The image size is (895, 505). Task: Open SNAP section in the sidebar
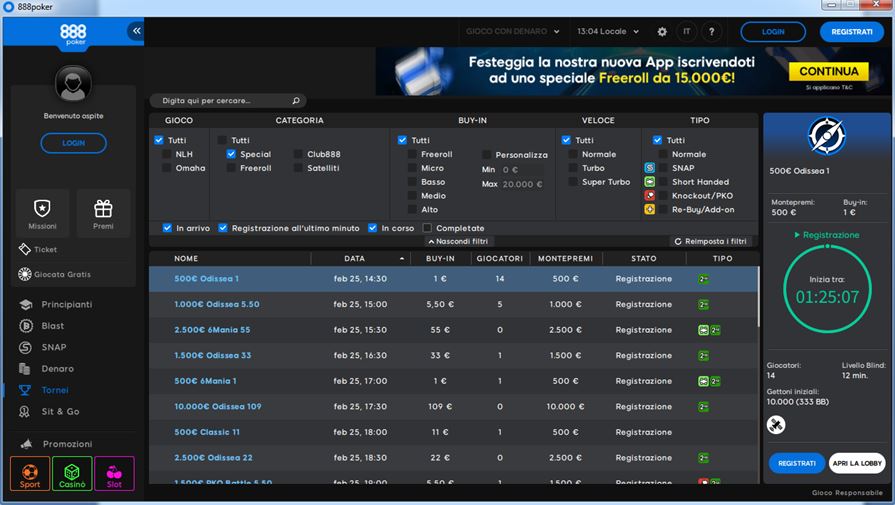pos(54,348)
